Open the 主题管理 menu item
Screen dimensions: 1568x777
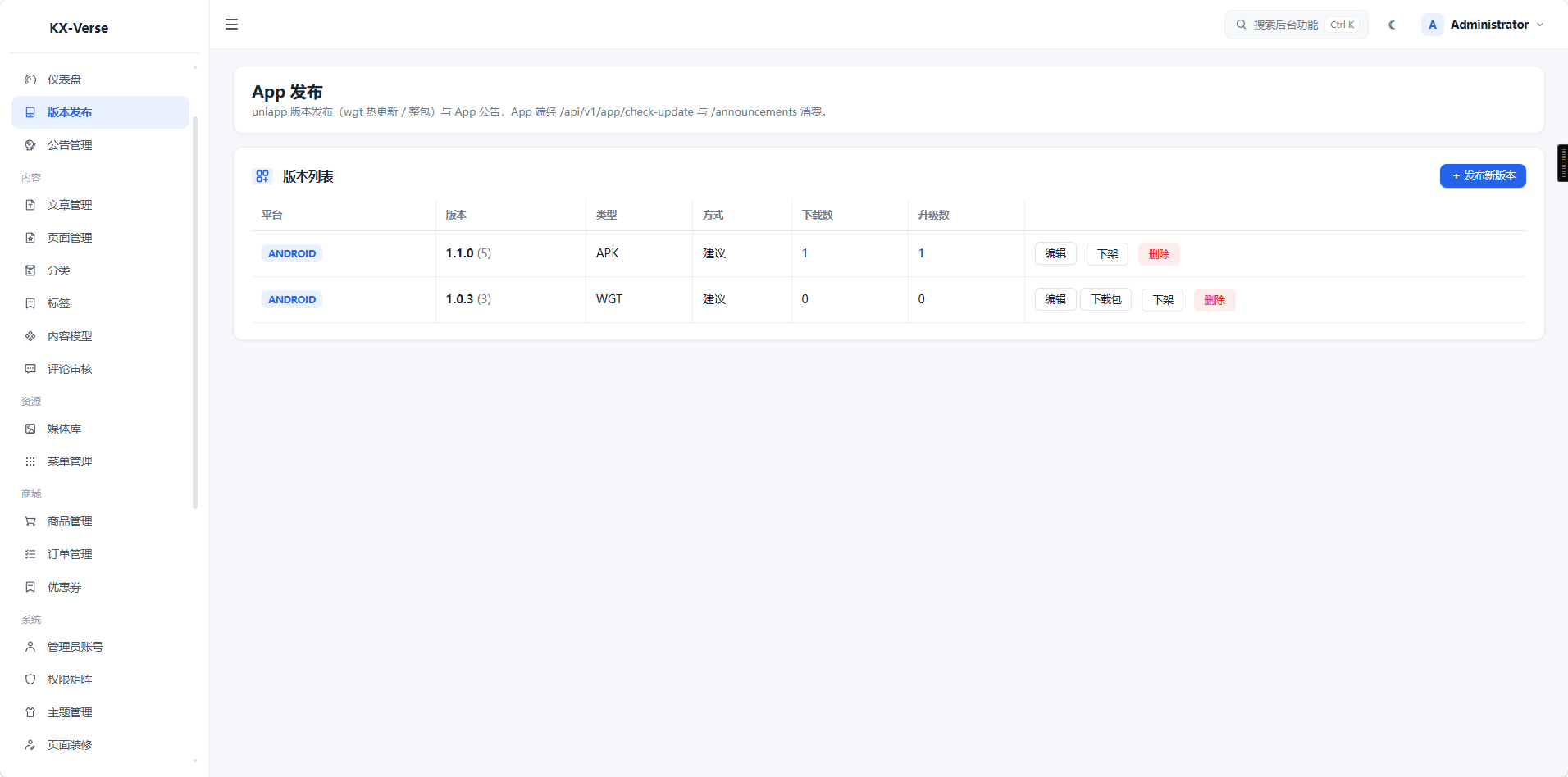point(100,712)
